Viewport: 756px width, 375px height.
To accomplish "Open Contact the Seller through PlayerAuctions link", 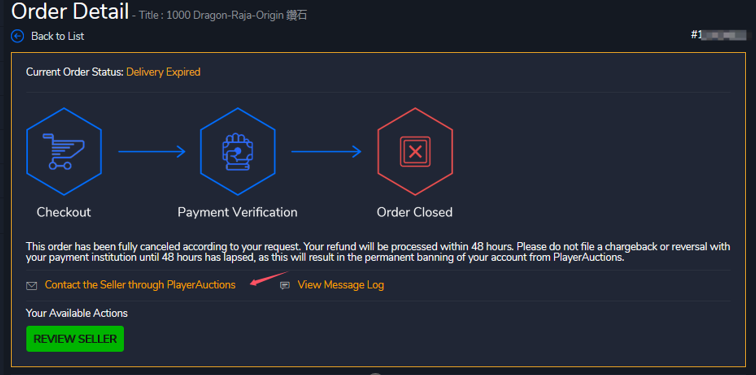I will click(140, 285).
